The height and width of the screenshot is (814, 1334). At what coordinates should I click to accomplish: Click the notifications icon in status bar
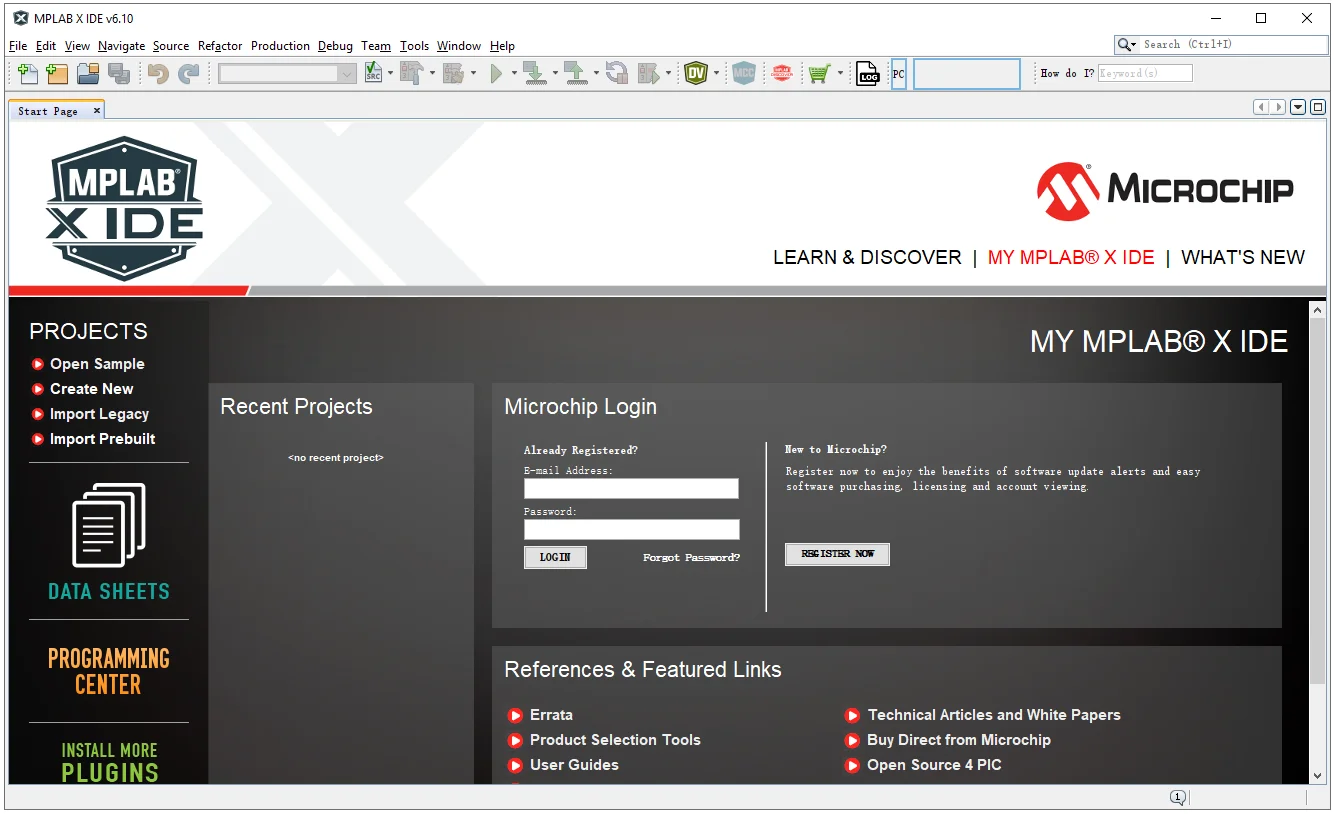pos(1178,797)
